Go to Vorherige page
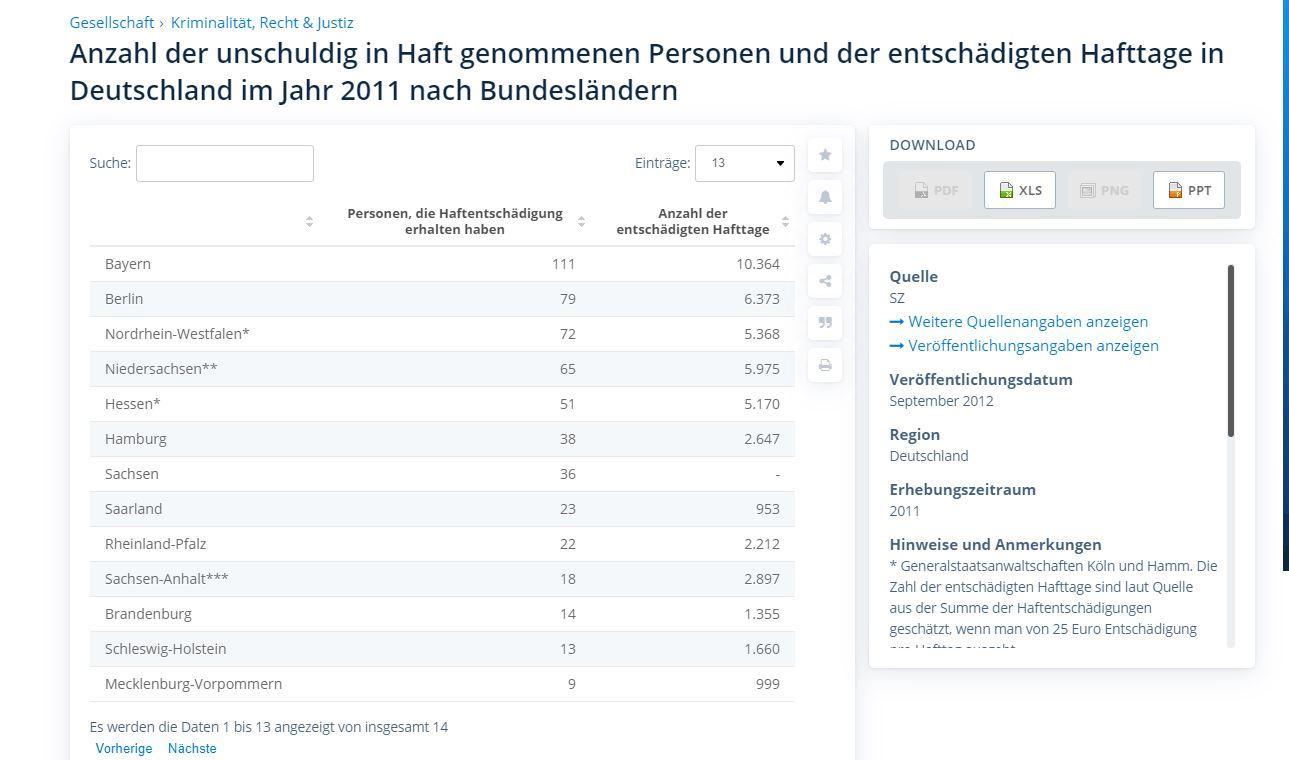 [124, 749]
